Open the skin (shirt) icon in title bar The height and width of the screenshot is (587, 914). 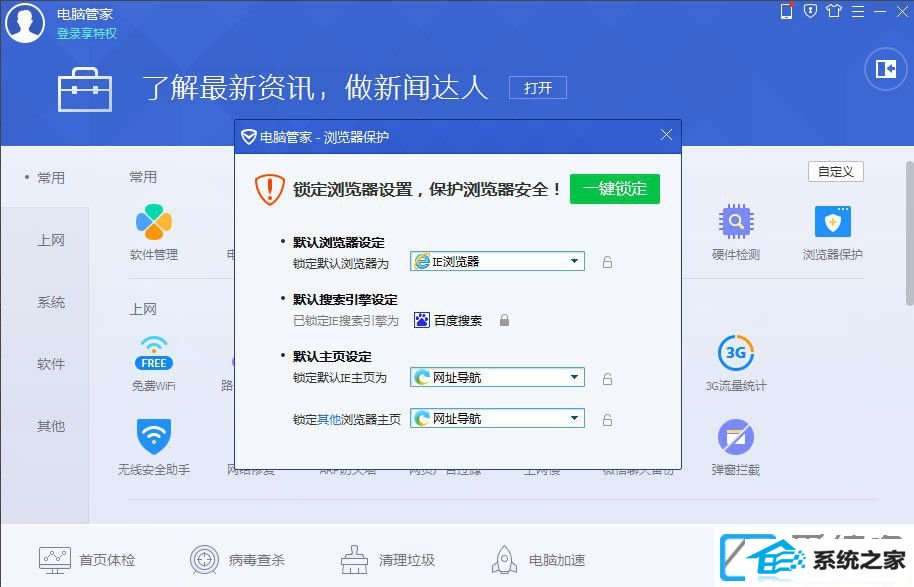pos(834,11)
